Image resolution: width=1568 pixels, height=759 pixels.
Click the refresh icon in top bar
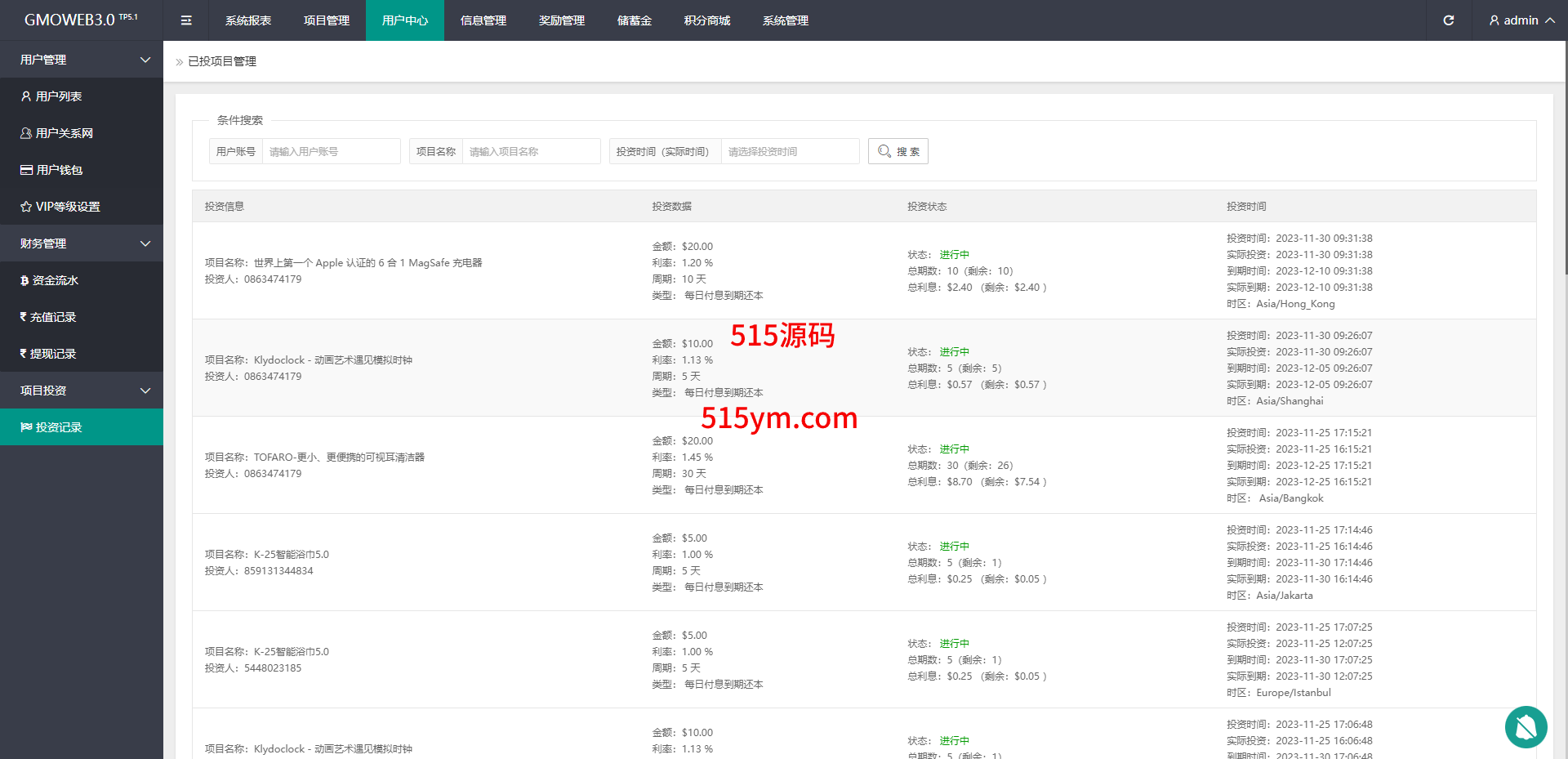click(1448, 20)
